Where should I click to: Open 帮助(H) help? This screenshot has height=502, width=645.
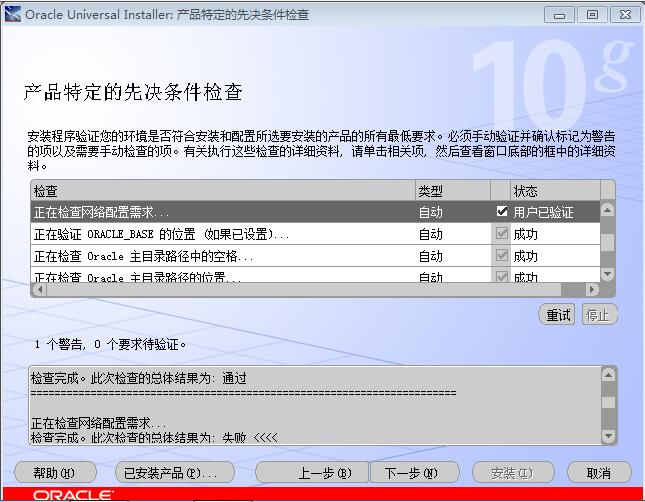[x=55, y=473]
